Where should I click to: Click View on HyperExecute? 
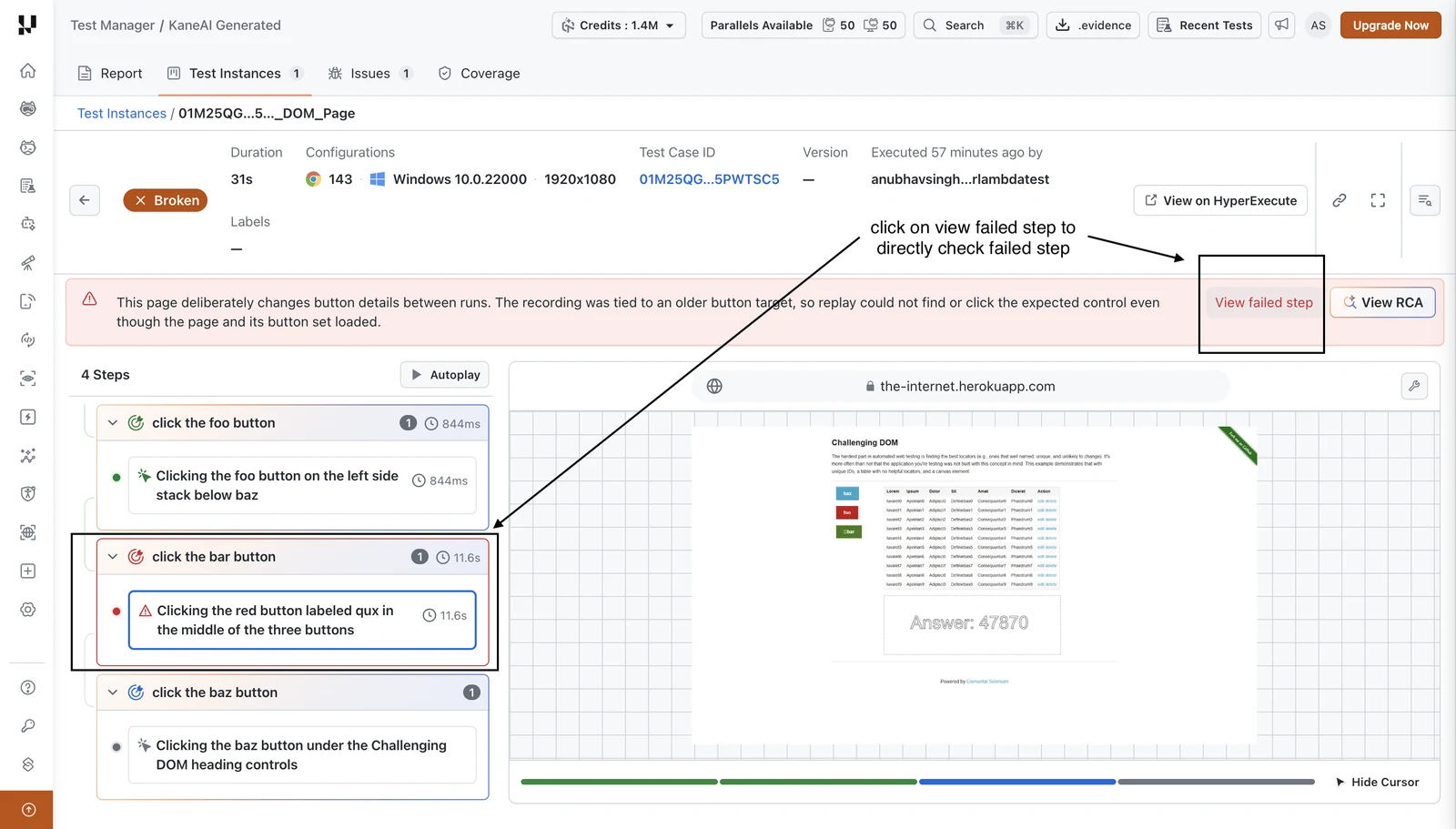click(1220, 200)
